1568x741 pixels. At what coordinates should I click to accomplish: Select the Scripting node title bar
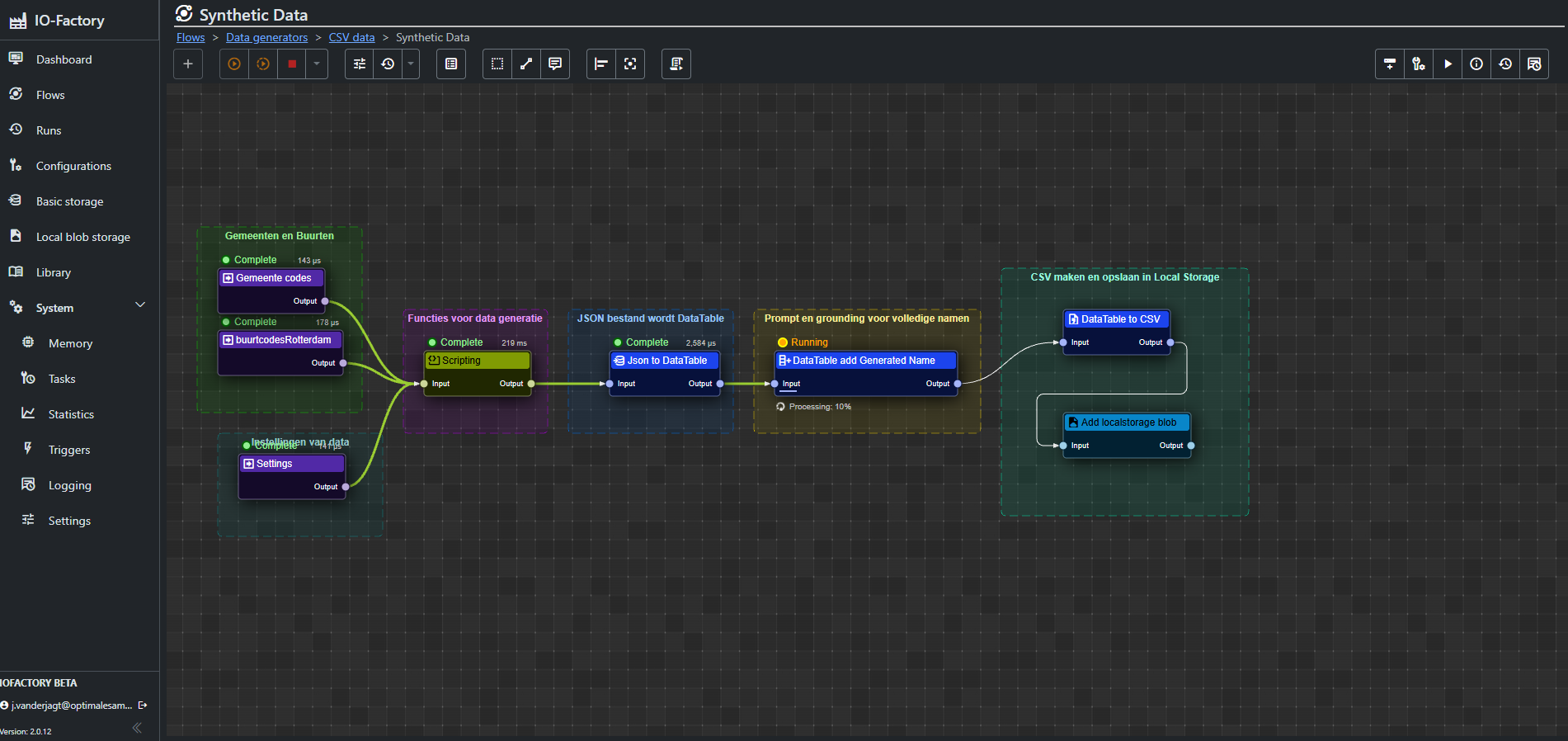tap(478, 361)
